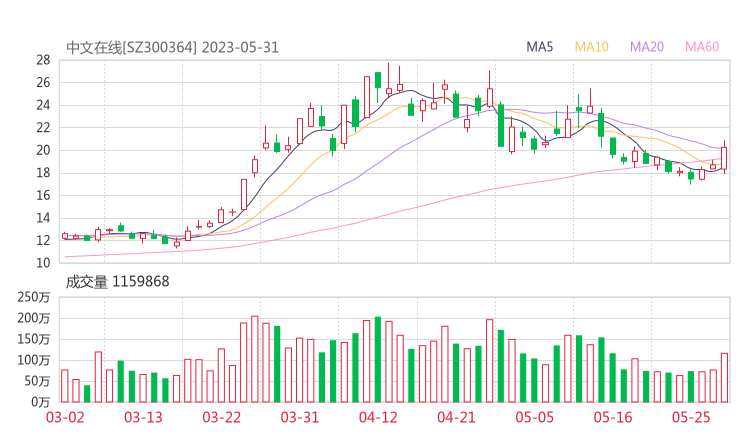Viewport: 740px width, 440px height.
Task: Click the 24 price axis label
Action: 43,105
